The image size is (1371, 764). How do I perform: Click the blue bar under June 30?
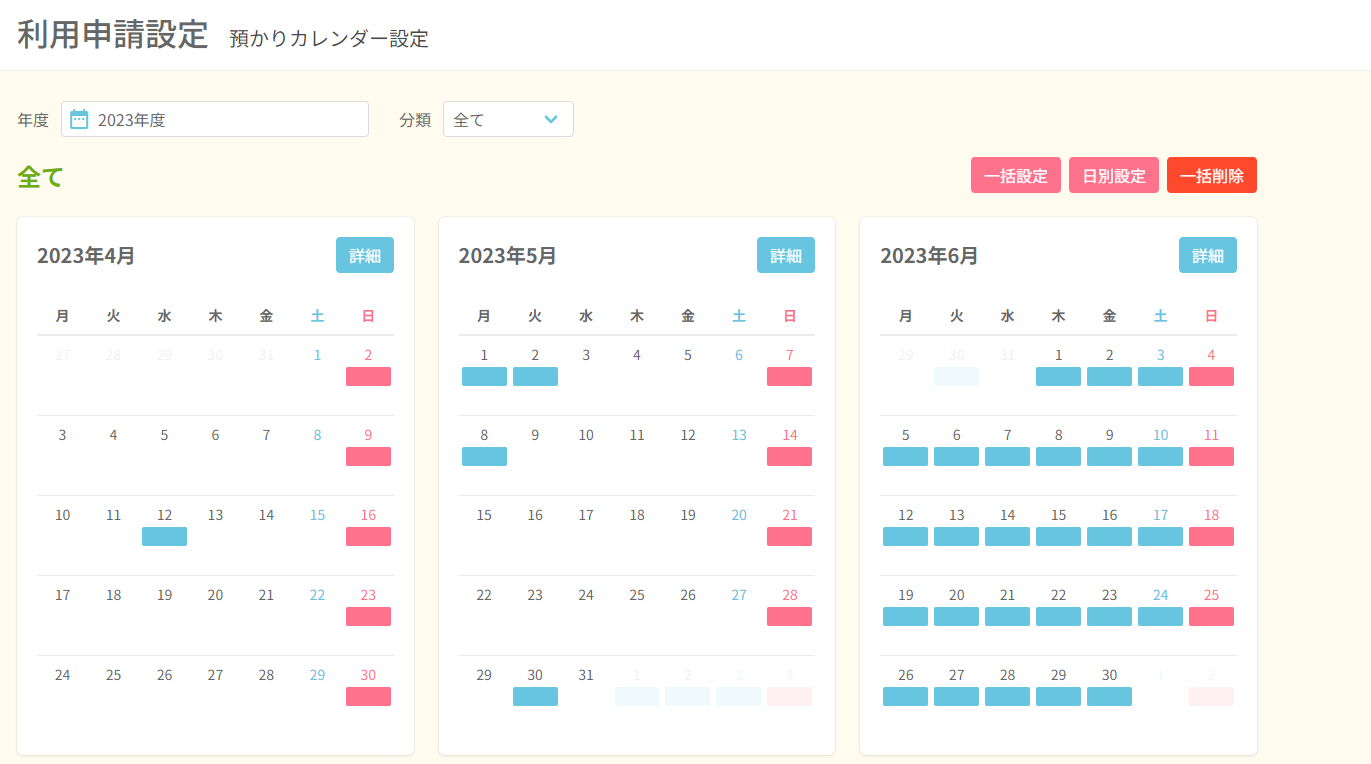pos(1109,696)
